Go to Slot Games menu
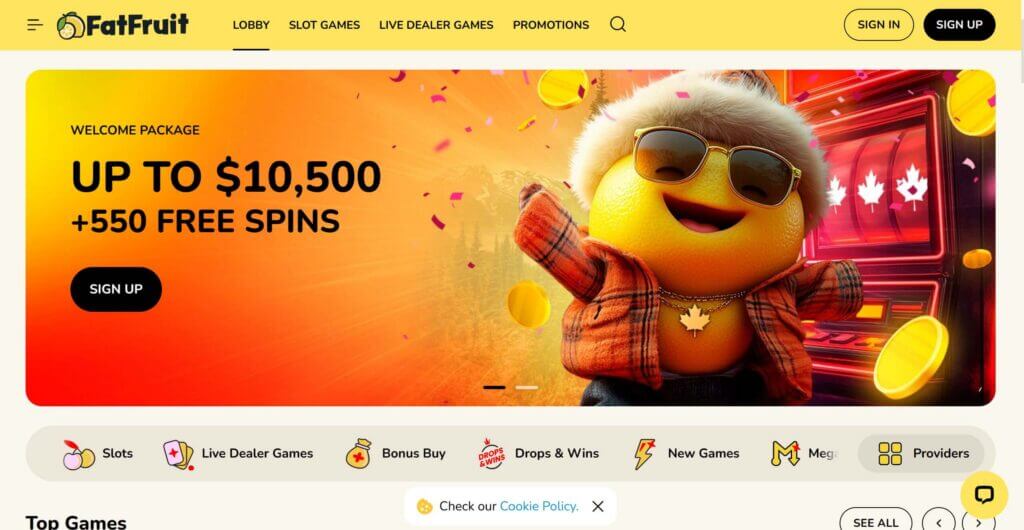Image resolution: width=1024 pixels, height=530 pixels. (x=324, y=25)
